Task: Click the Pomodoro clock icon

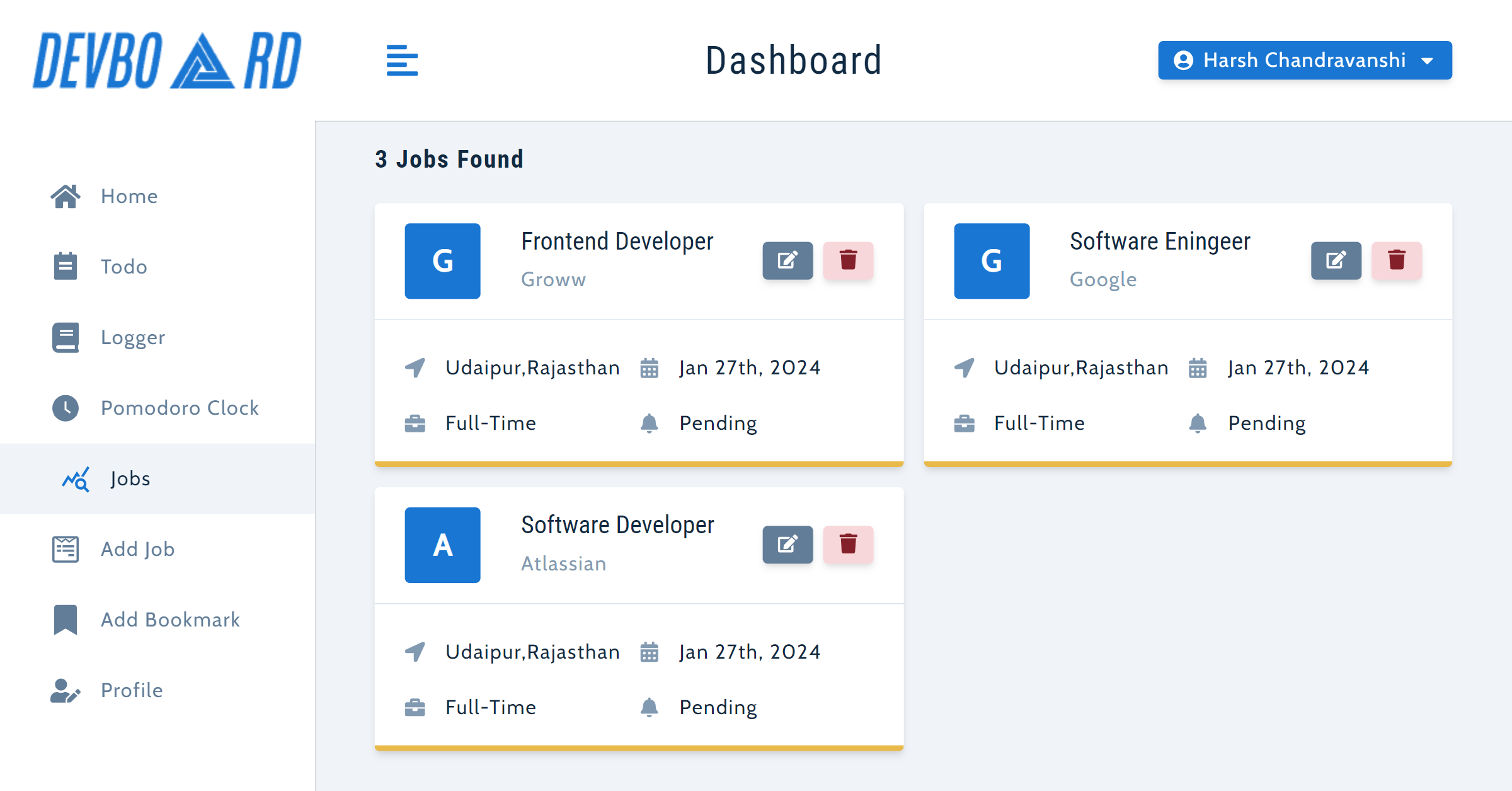Action: click(66, 408)
